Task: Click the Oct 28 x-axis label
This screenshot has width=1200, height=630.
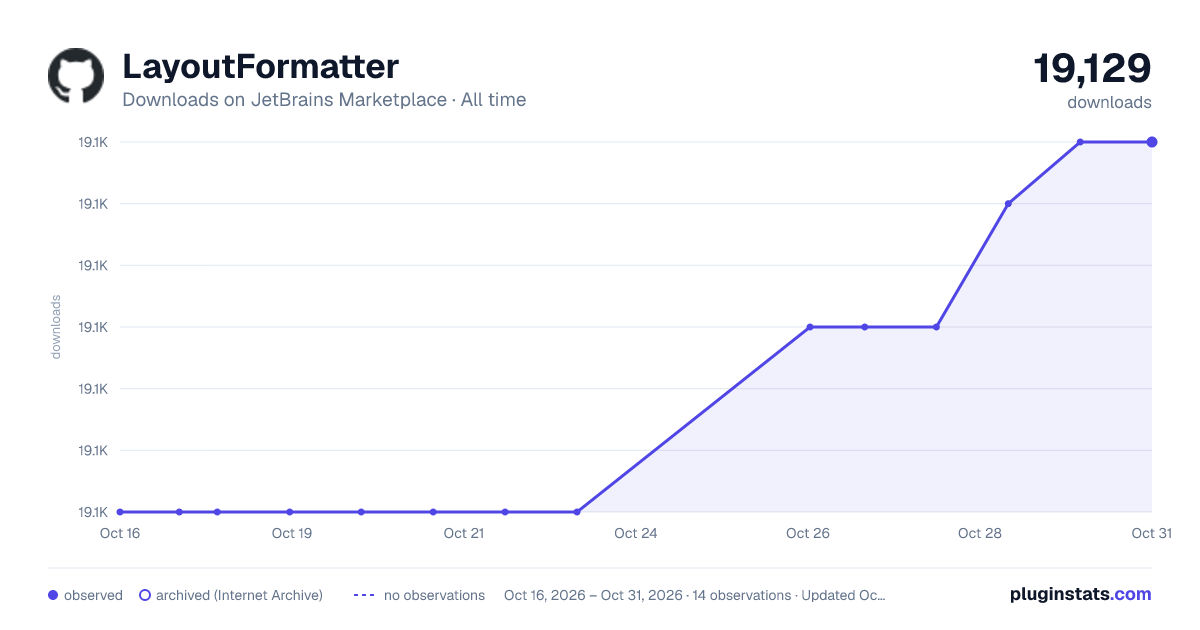Action: coord(980,533)
